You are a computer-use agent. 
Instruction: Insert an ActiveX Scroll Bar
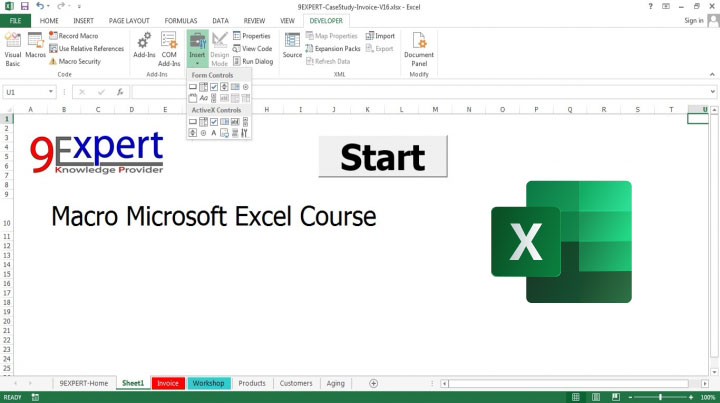(246, 122)
